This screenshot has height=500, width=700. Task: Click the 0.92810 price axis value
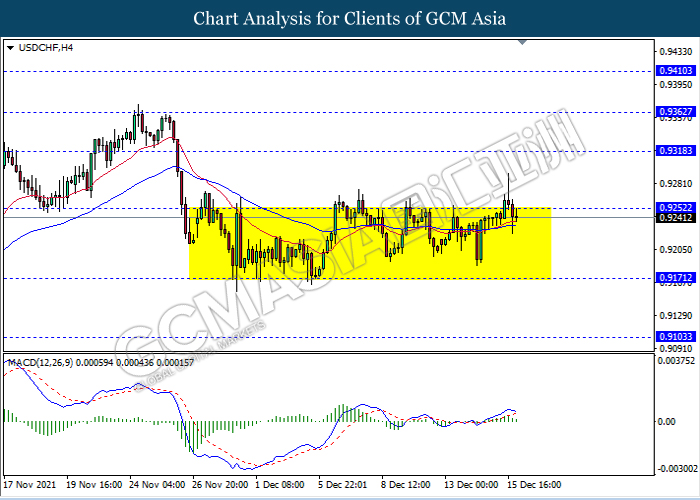click(x=676, y=184)
